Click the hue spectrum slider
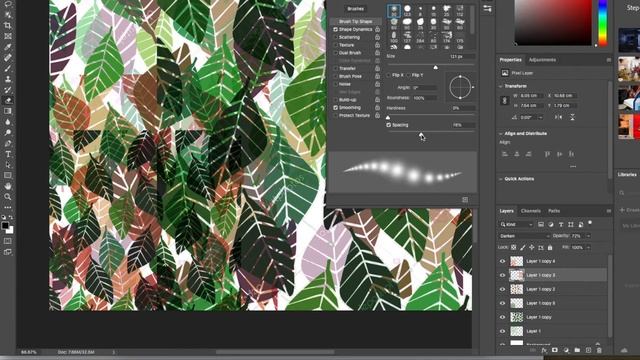The image size is (640, 360). click(603, 22)
